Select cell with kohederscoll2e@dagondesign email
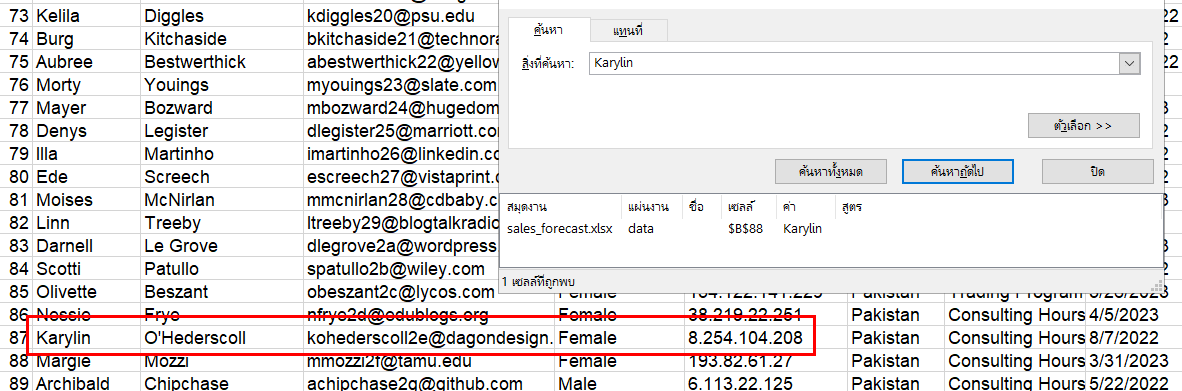Image resolution: width=1182 pixels, height=391 pixels. pos(429,339)
